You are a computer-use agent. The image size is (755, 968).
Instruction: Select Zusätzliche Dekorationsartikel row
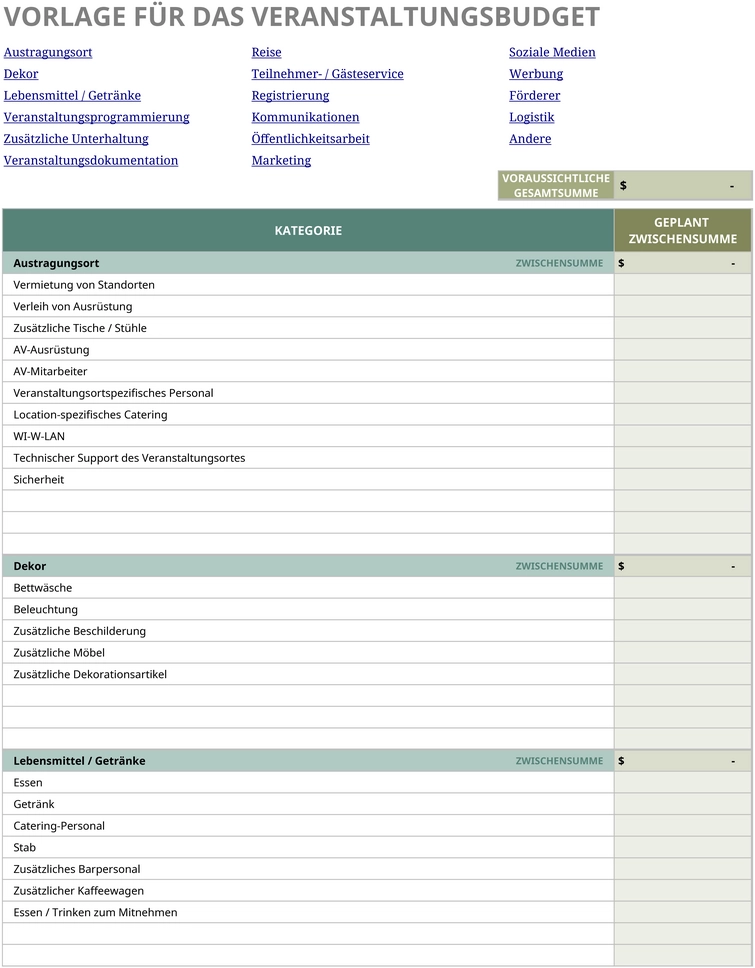coord(308,674)
